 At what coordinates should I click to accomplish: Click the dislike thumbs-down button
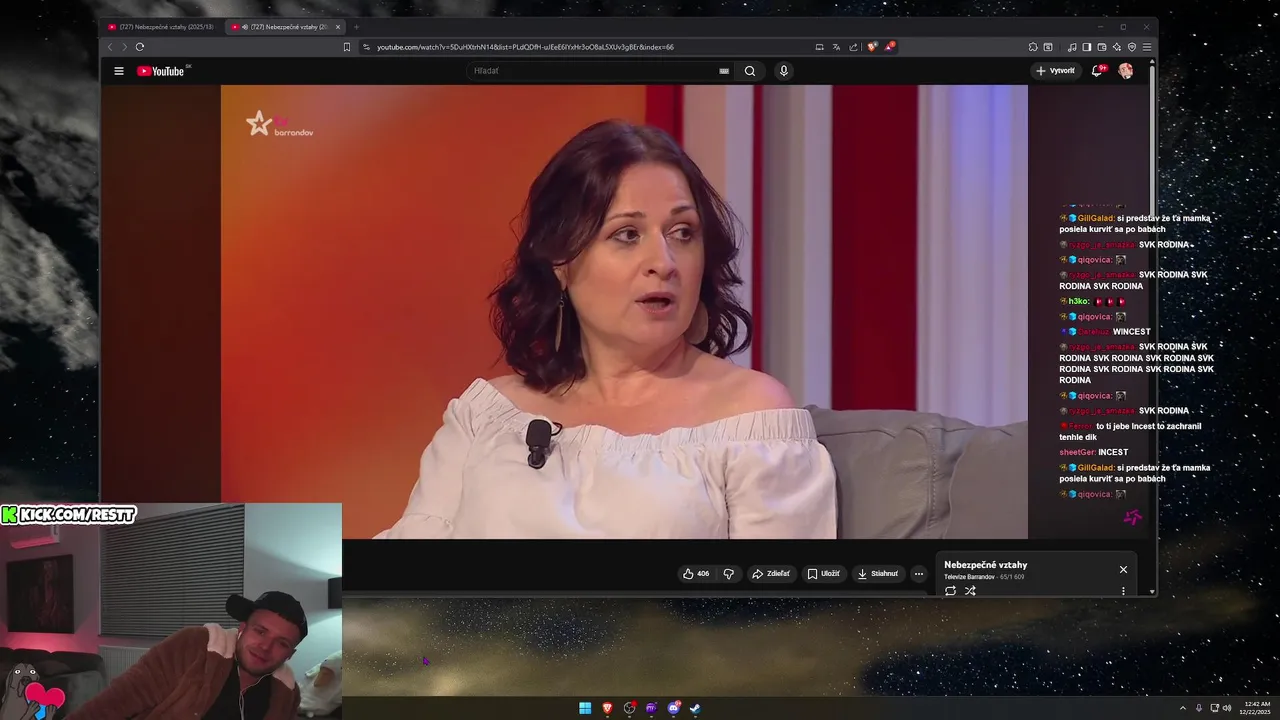click(x=728, y=574)
